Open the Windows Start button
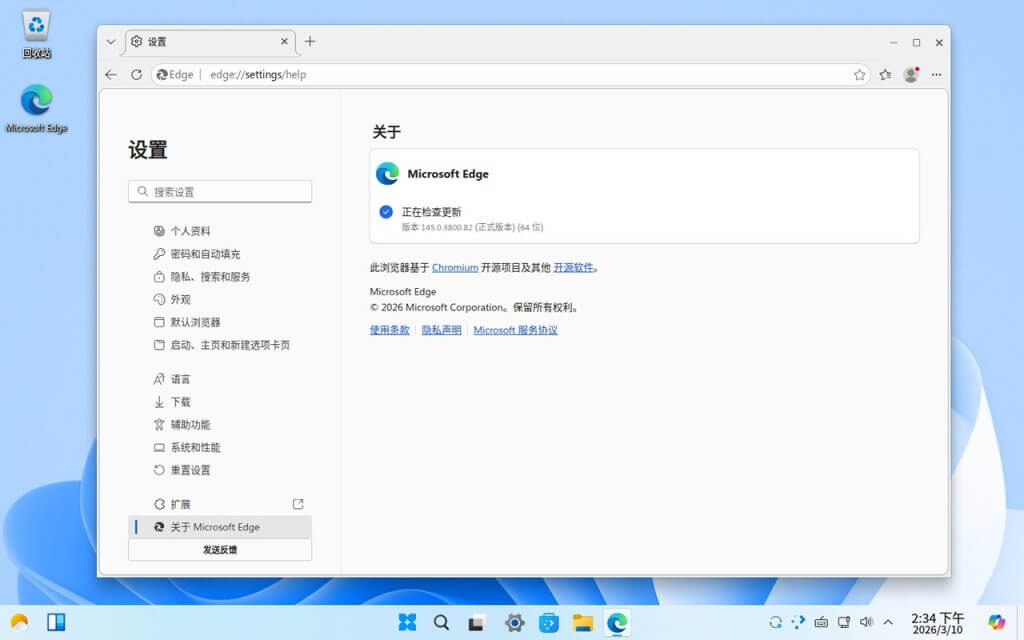This screenshot has height=640, width=1024. 407,622
